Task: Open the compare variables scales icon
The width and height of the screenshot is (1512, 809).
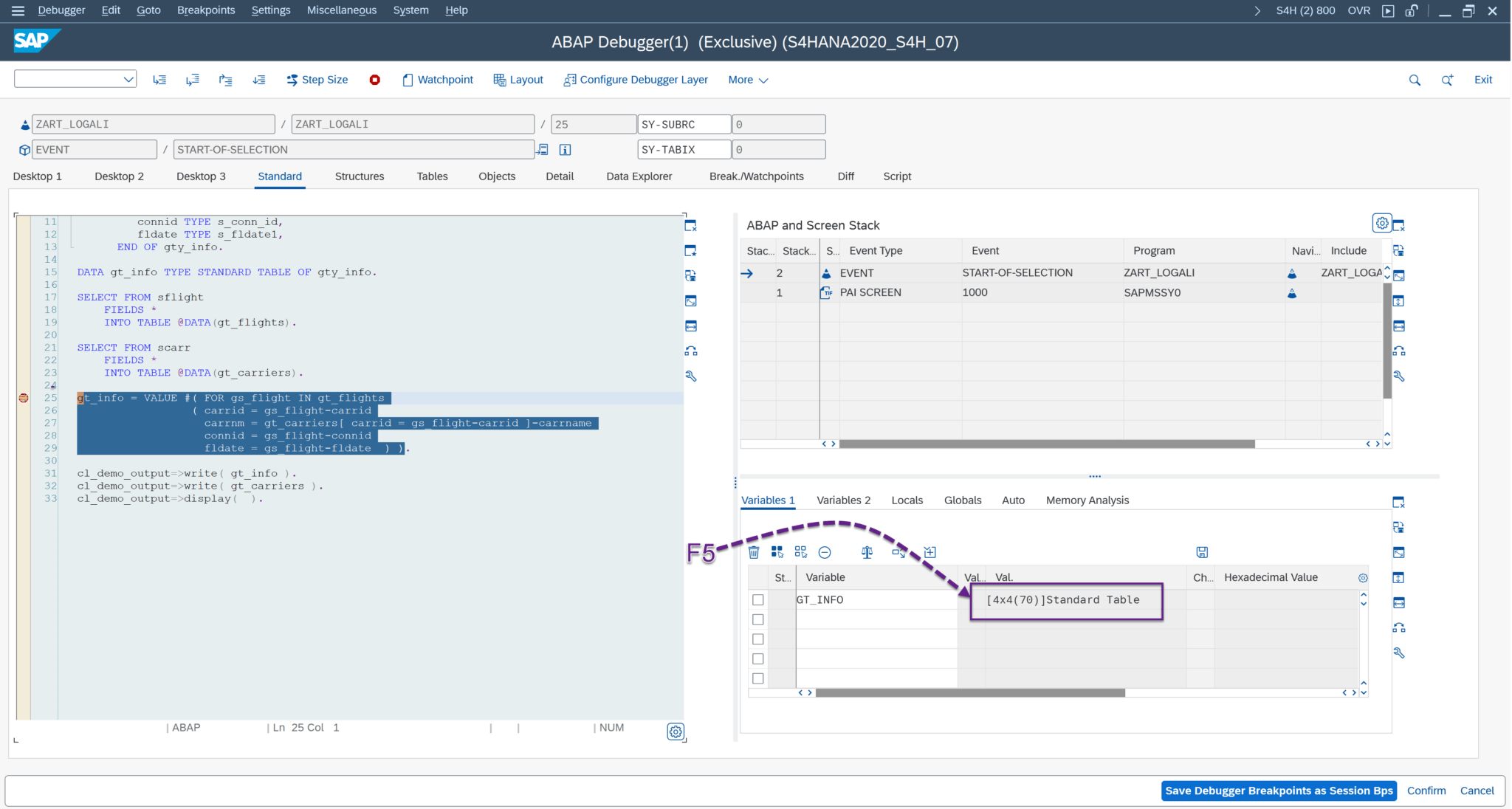Action: coord(867,552)
